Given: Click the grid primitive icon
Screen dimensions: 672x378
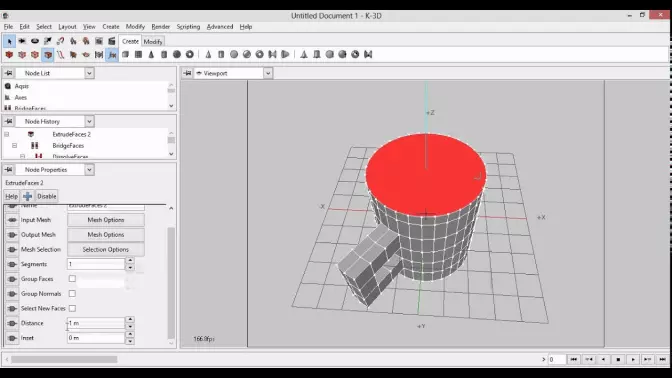Looking at the screenshot, I should tap(138, 54).
